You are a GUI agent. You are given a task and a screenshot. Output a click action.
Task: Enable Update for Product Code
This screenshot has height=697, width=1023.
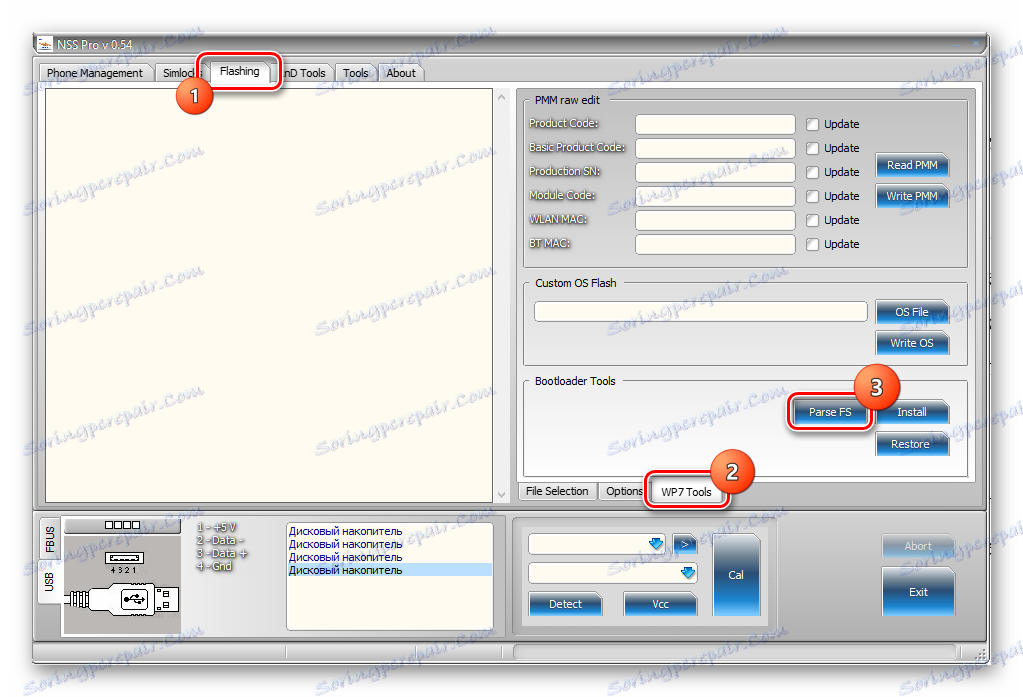pos(812,124)
